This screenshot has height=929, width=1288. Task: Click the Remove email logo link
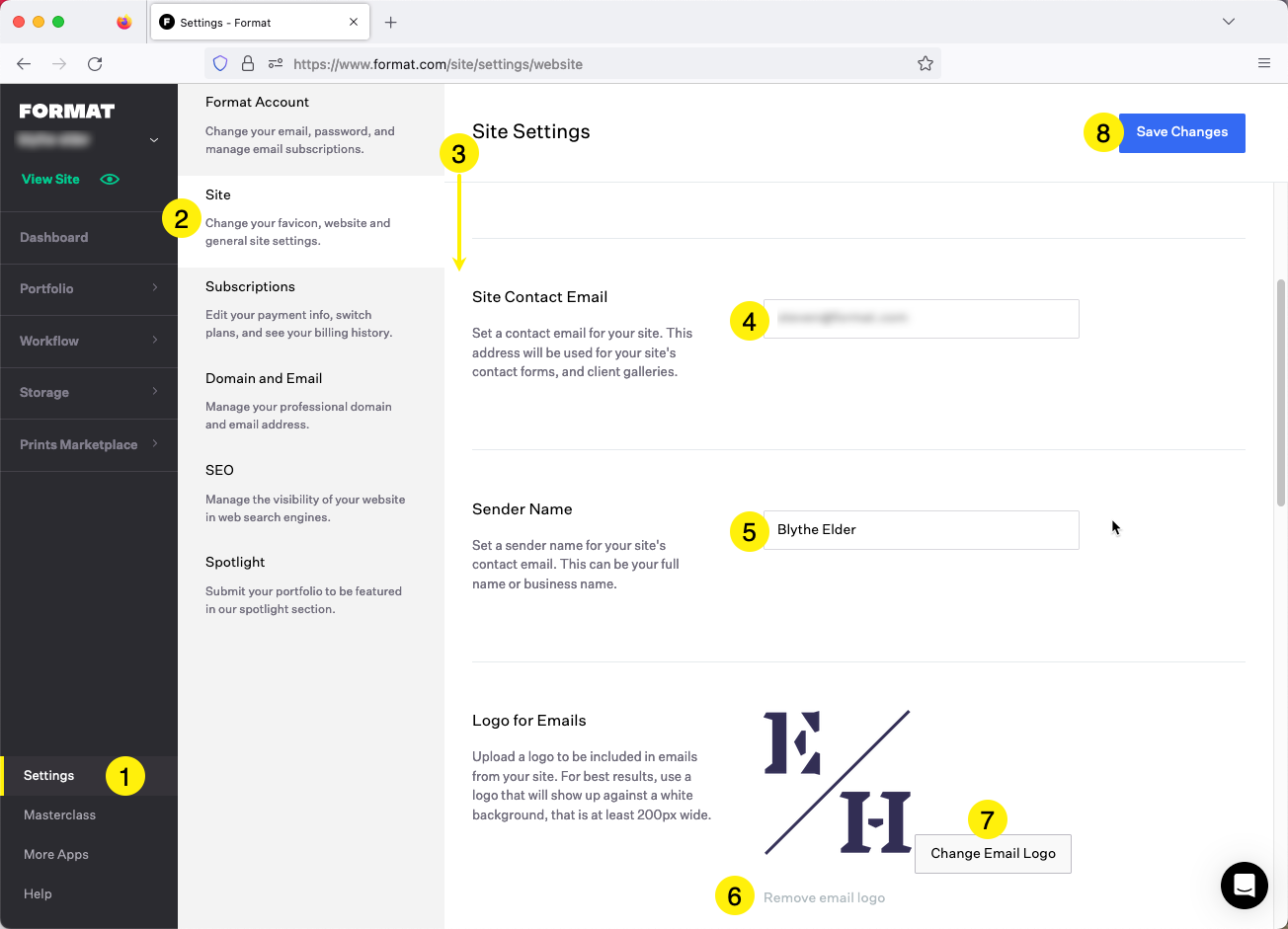824,897
